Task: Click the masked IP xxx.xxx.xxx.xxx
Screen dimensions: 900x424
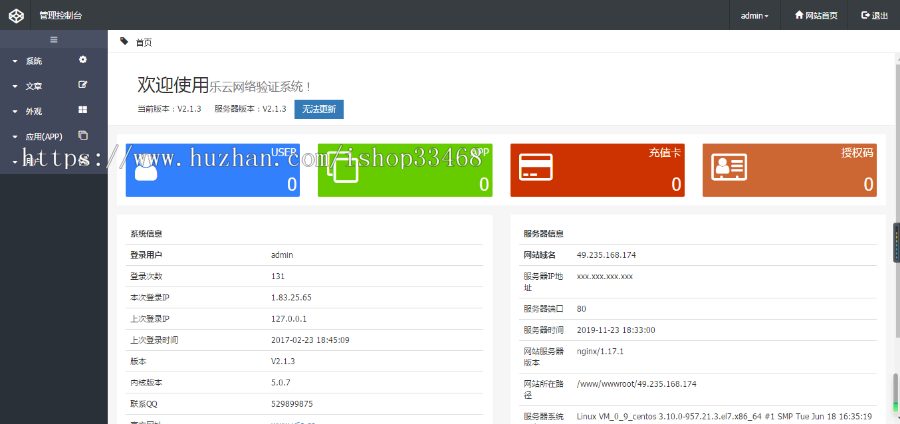Action: 604,276
